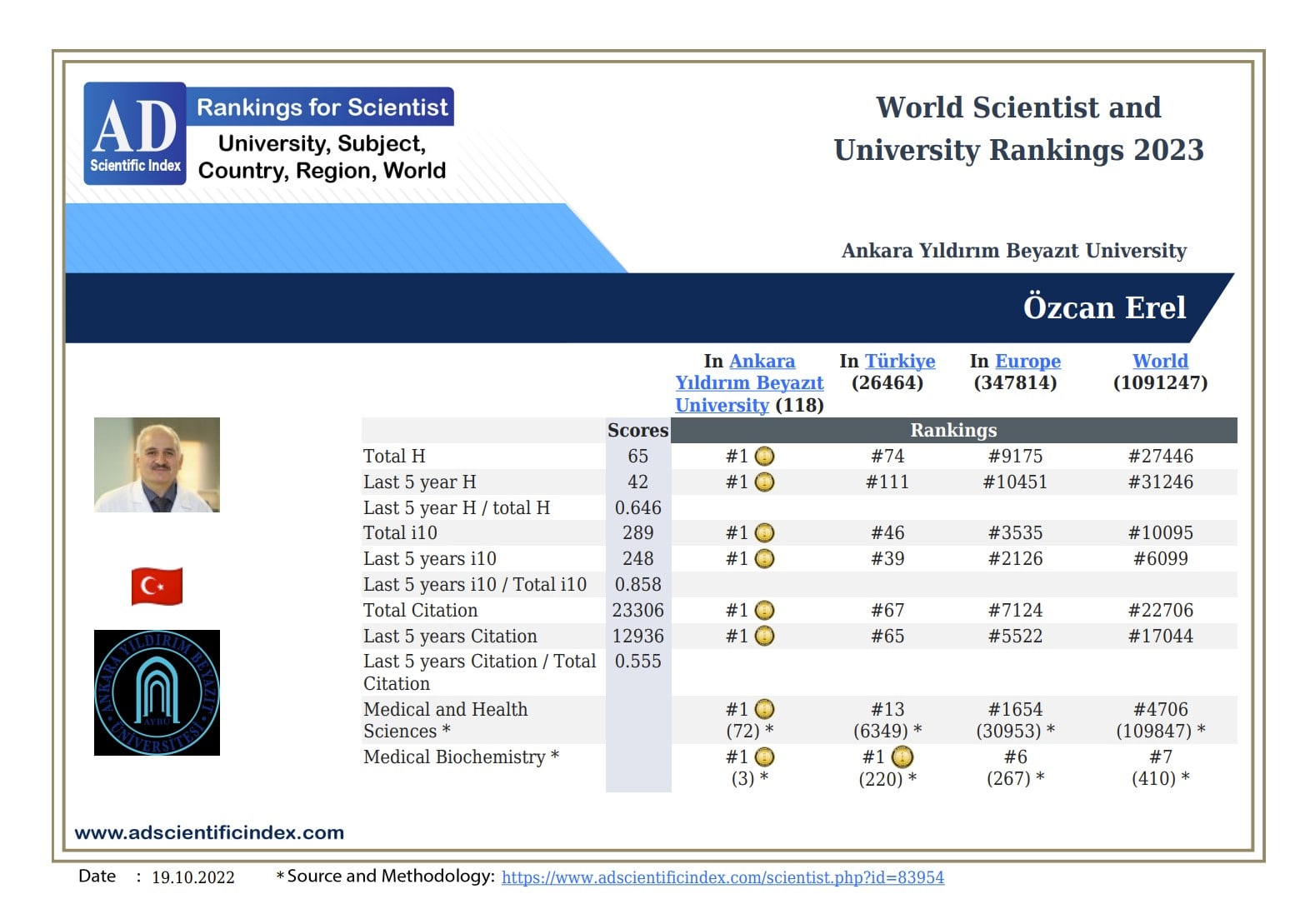The image size is (1310, 924).
Task: Select the ratio value 0.646
Action: (x=638, y=508)
